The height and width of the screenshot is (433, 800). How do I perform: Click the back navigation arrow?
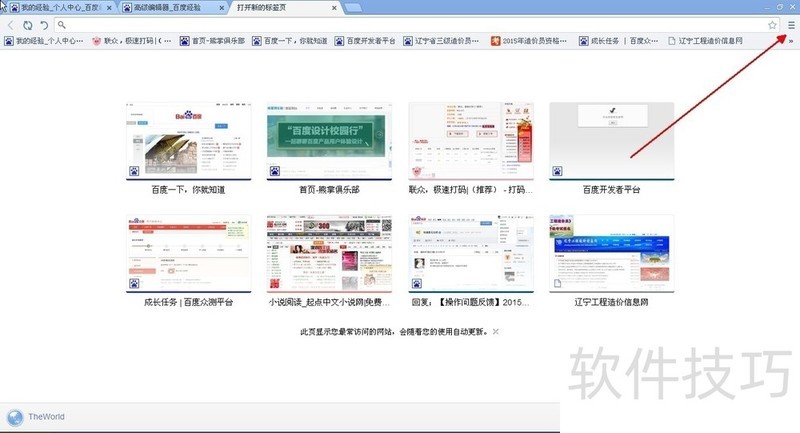(11, 24)
